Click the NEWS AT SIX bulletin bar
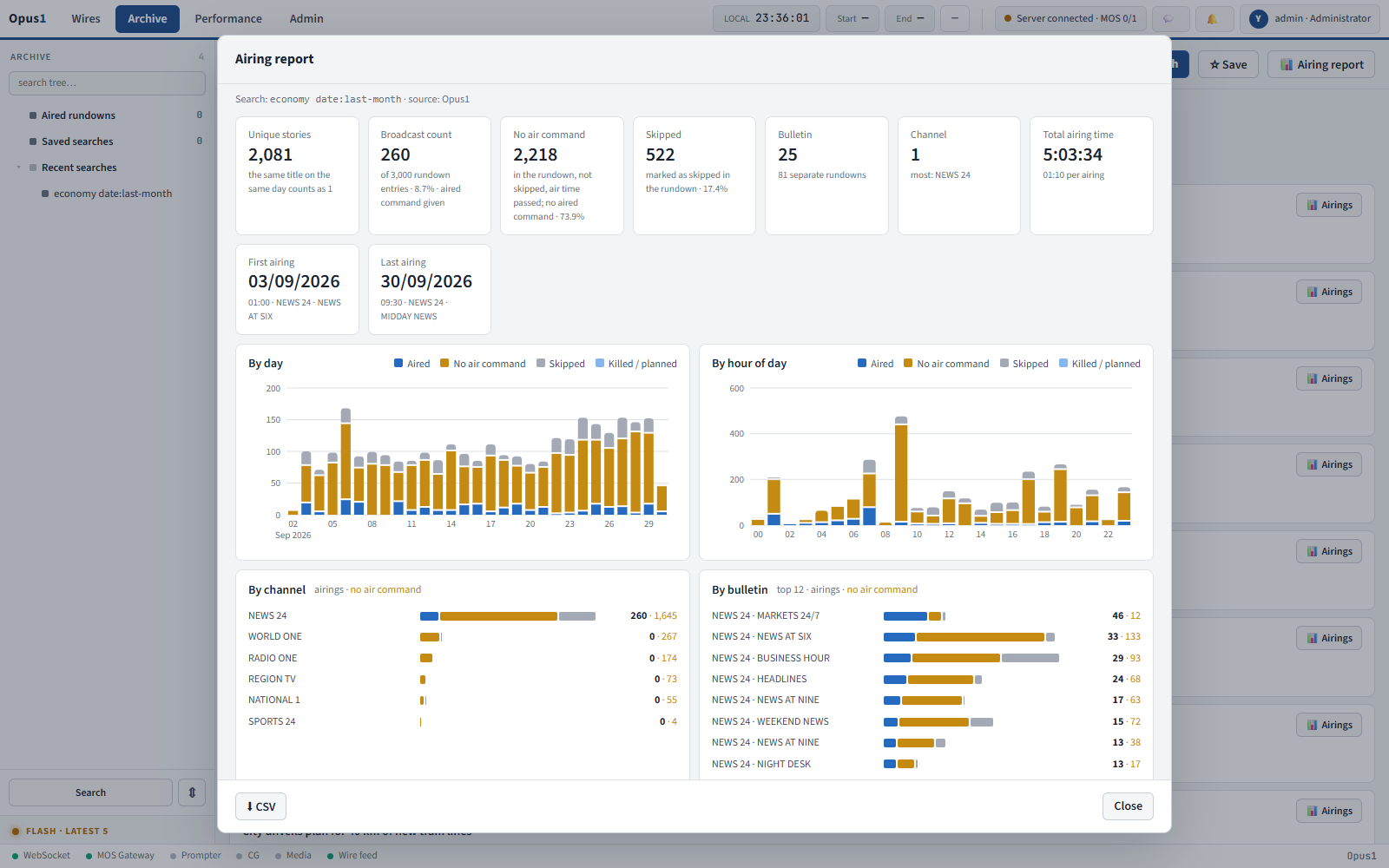The width and height of the screenshot is (1389, 868). (969, 637)
